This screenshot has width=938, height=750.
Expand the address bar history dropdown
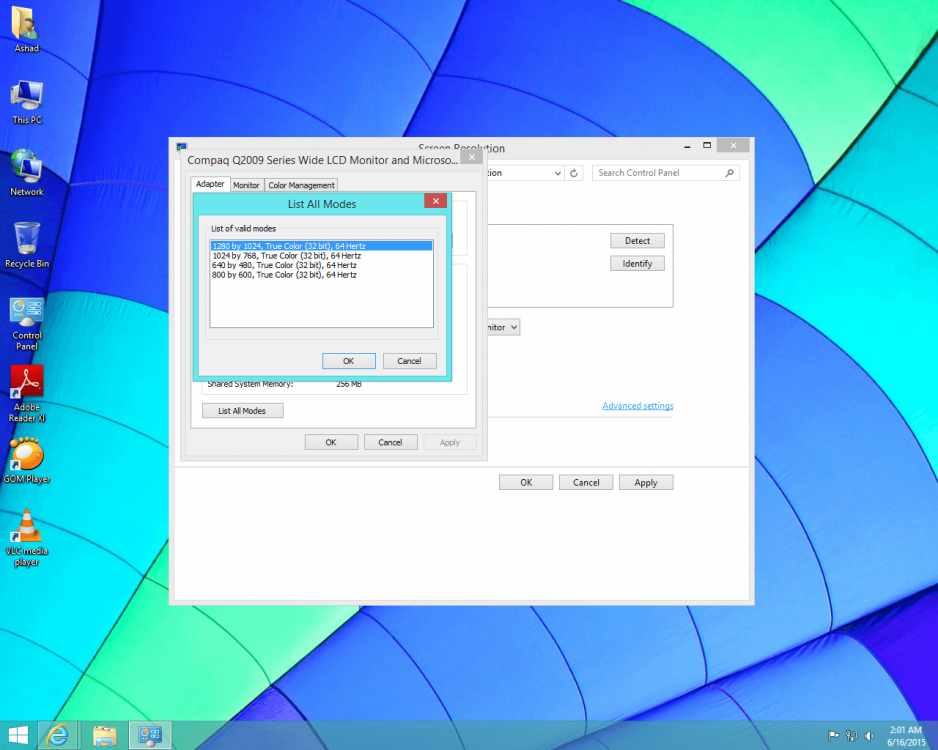tap(558, 173)
